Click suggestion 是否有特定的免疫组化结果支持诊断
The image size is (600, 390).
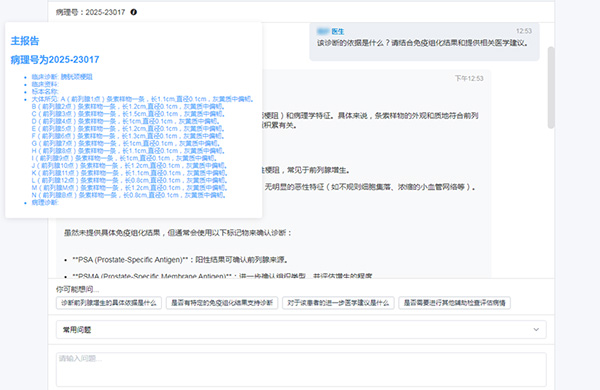222,303
